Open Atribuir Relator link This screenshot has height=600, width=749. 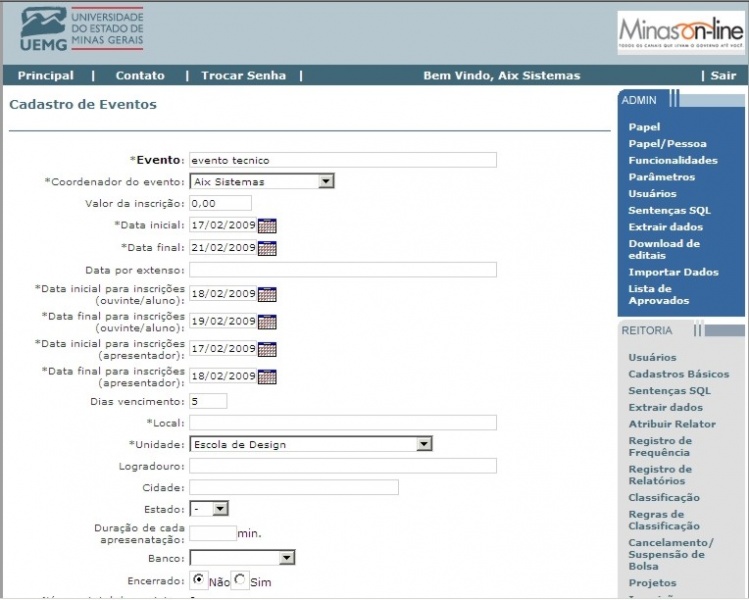(x=672, y=424)
